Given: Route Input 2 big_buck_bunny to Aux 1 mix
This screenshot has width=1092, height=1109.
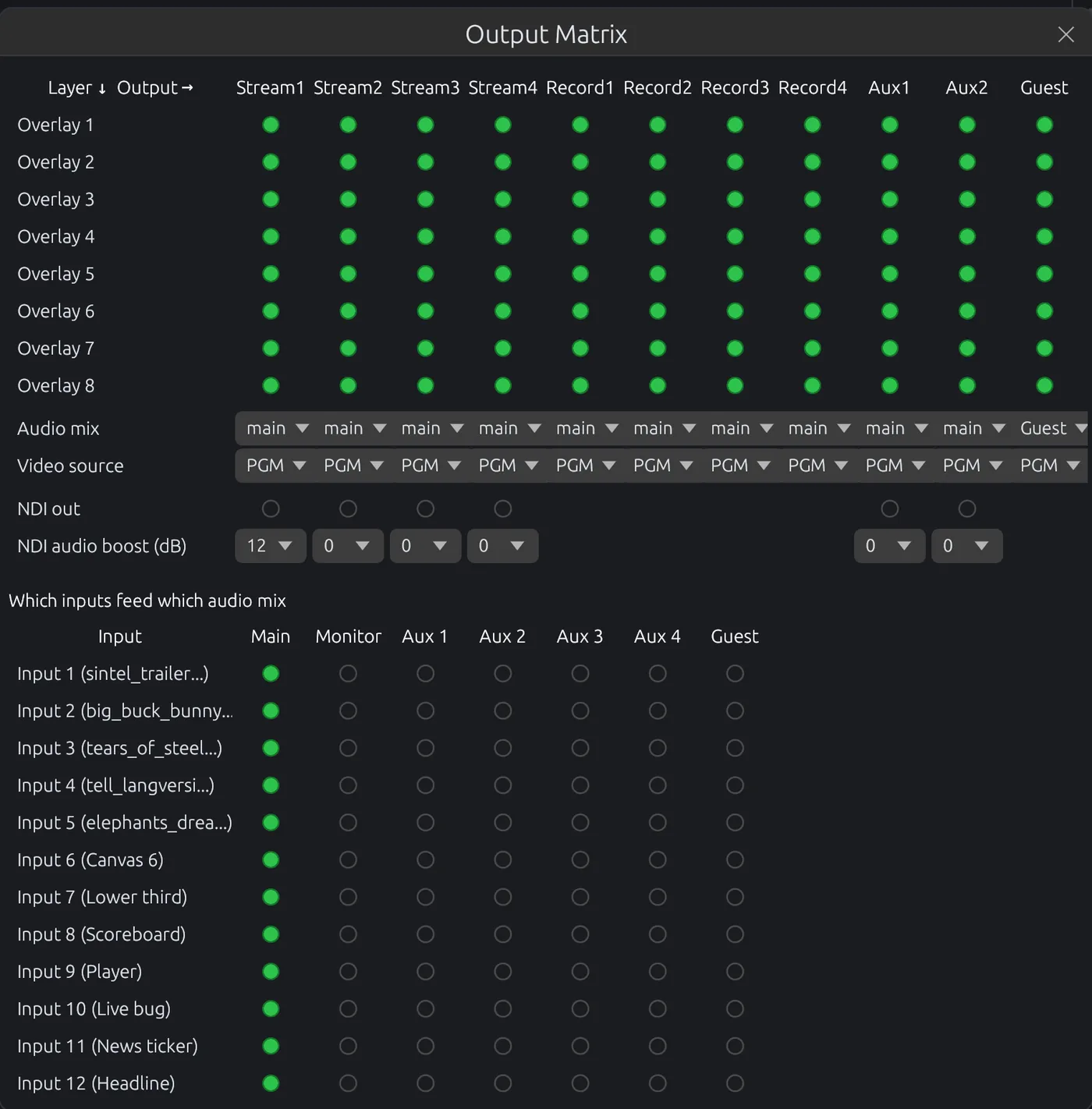Looking at the screenshot, I should [x=425, y=710].
